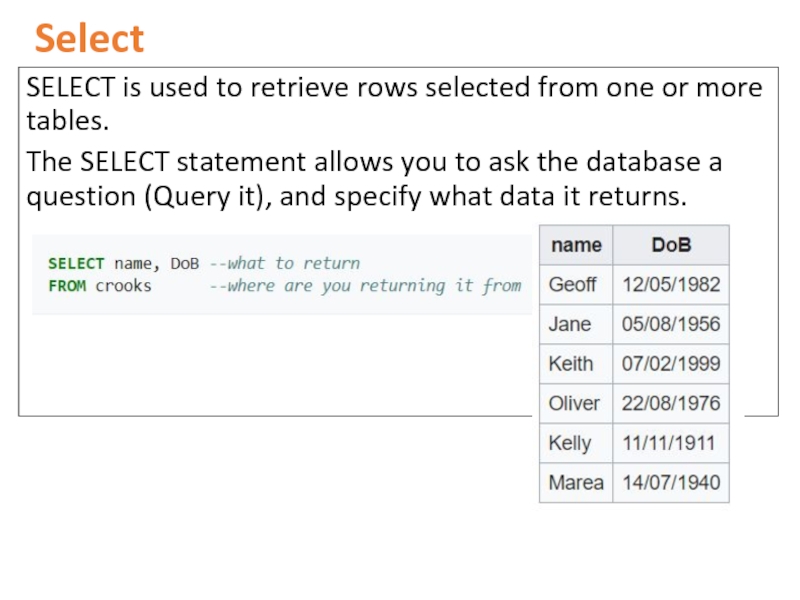Click the date 07/02/1999 cell
This screenshot has width=800, height=600.
(671, 364)
